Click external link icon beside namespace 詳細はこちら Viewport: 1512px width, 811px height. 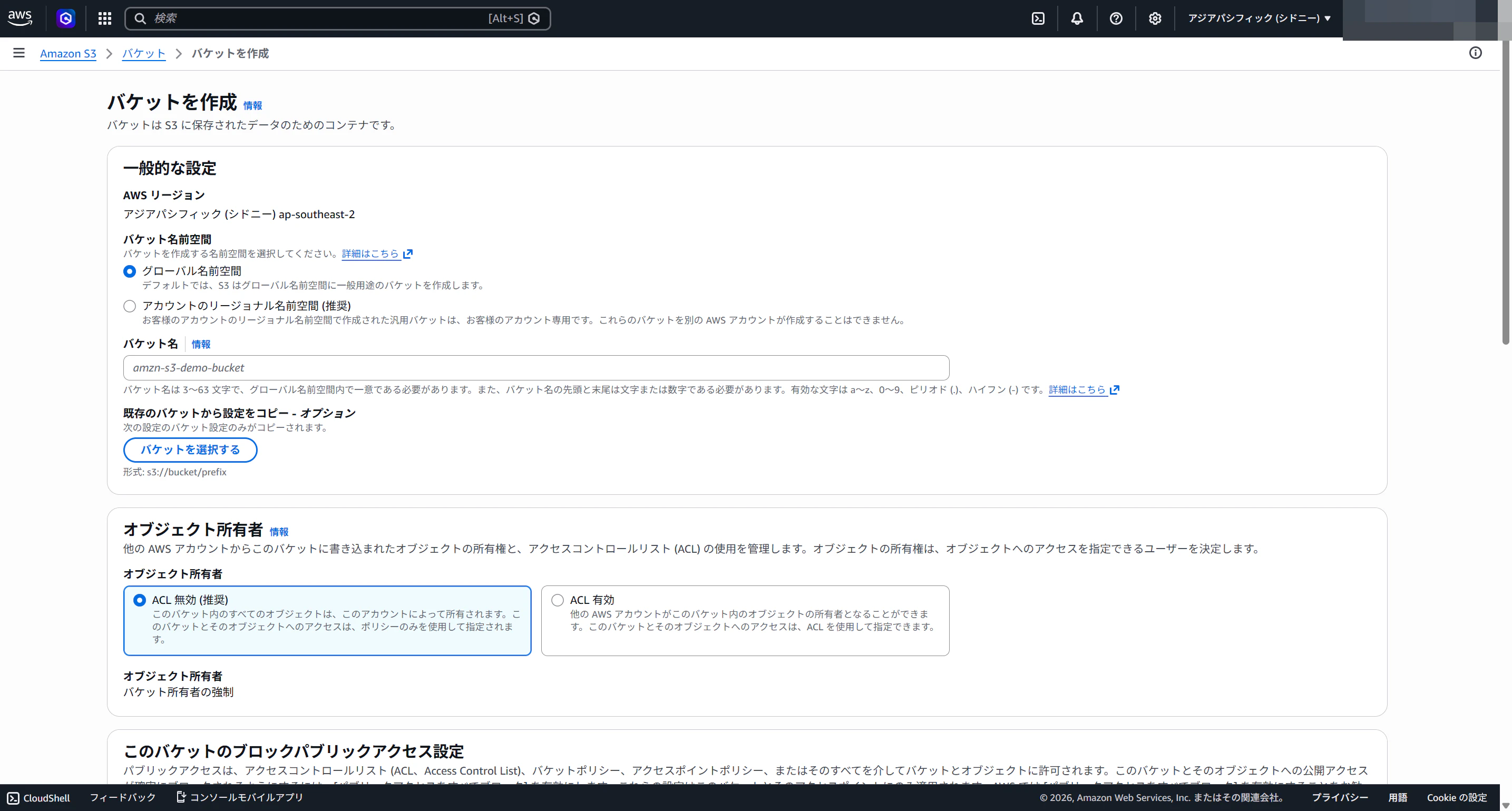click(x=408, y=253)
